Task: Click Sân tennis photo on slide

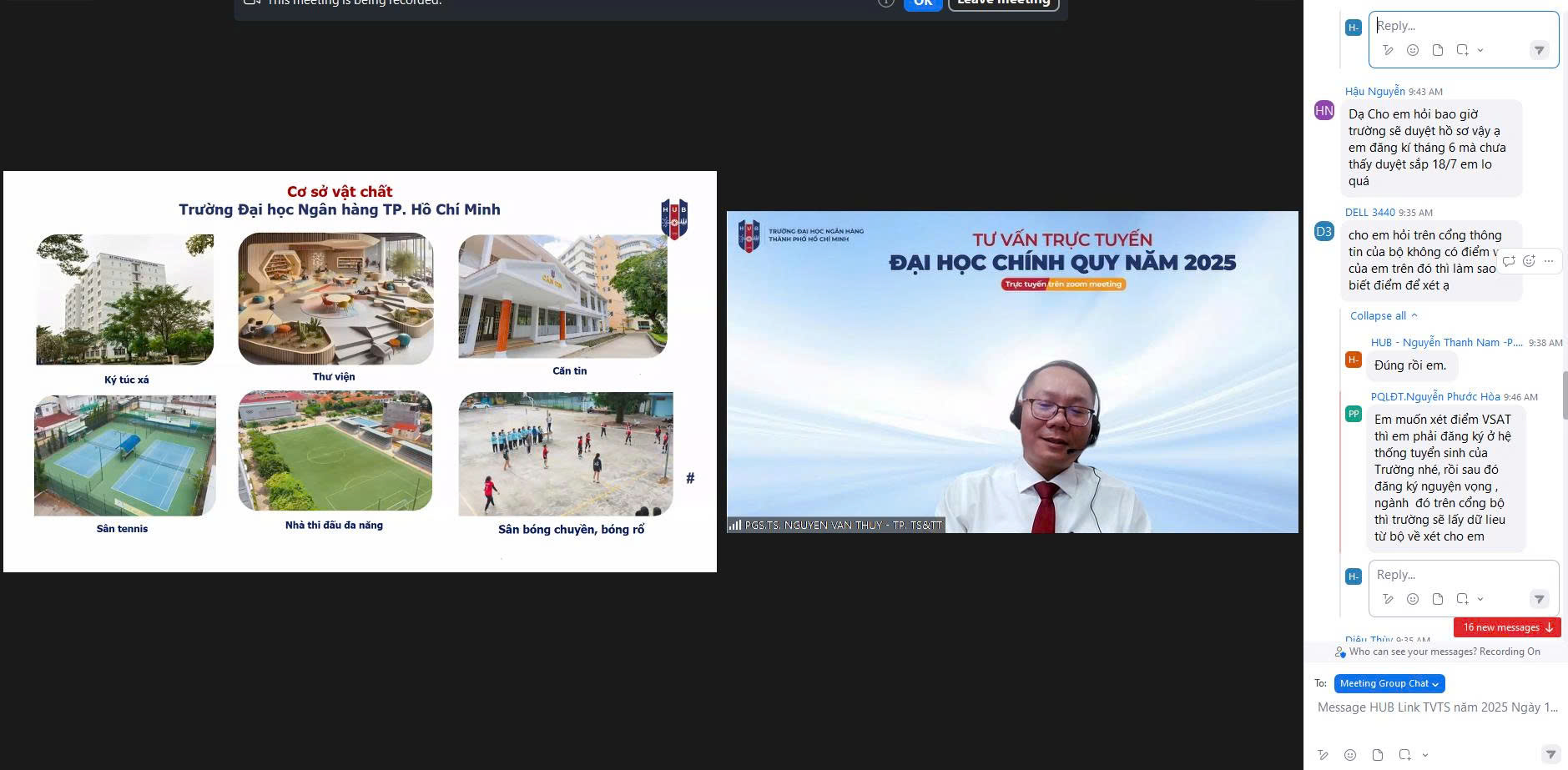Action: click(125, 455)
